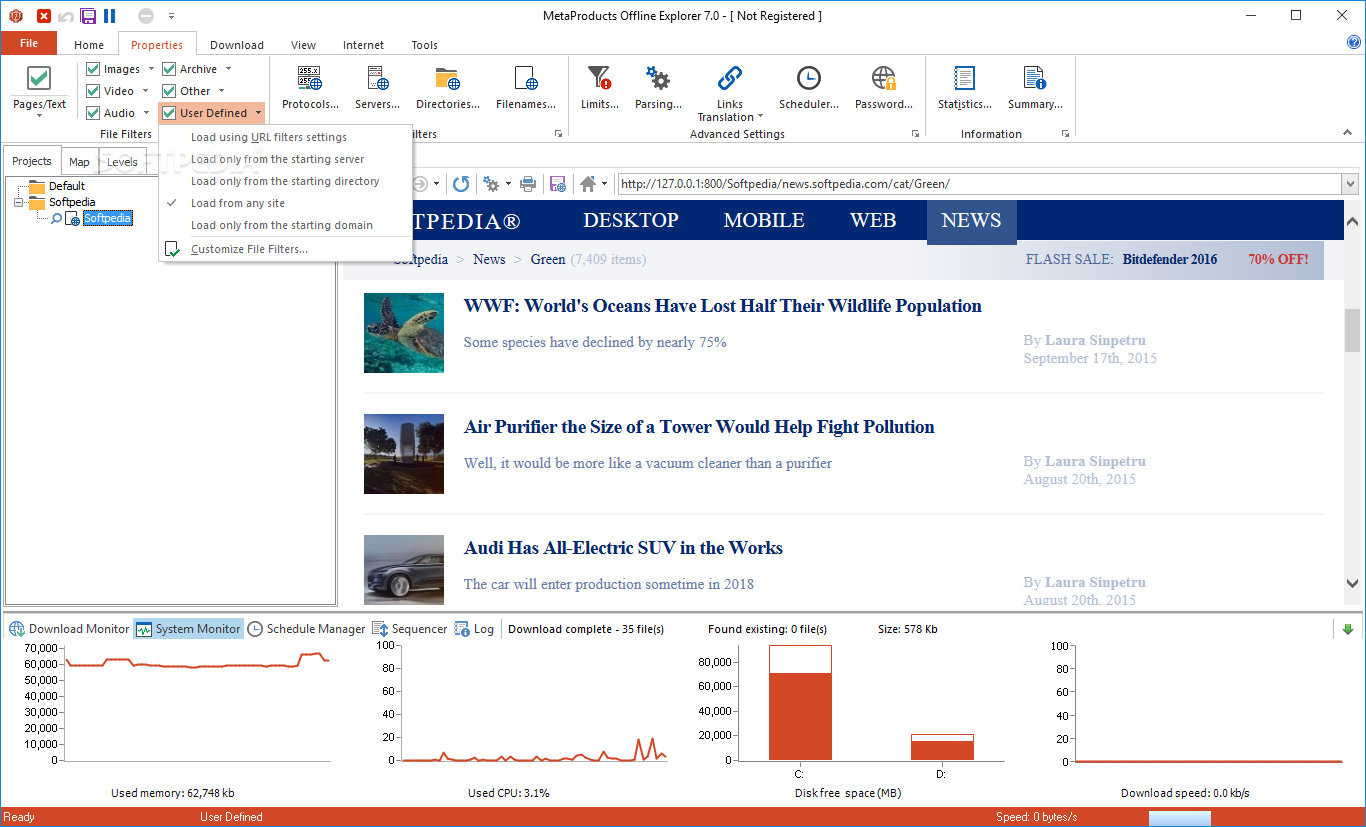Click the browser gear settings icon

pos(491,184)
